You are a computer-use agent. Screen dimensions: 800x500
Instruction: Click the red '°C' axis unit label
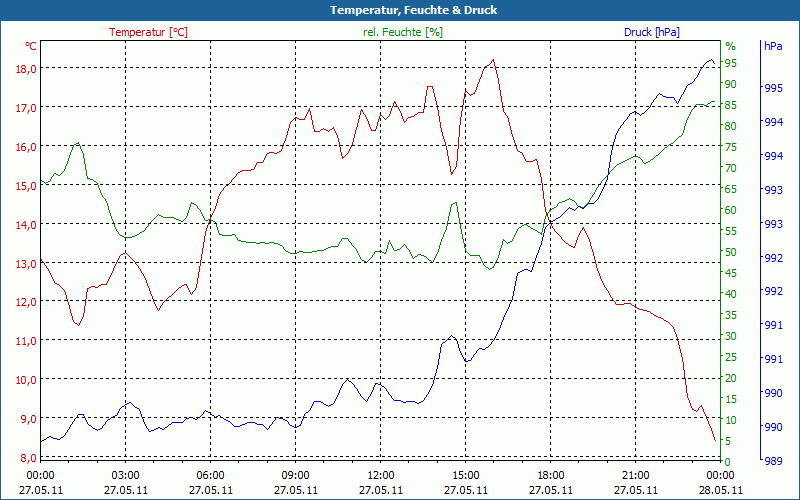(x=31, y=46)
